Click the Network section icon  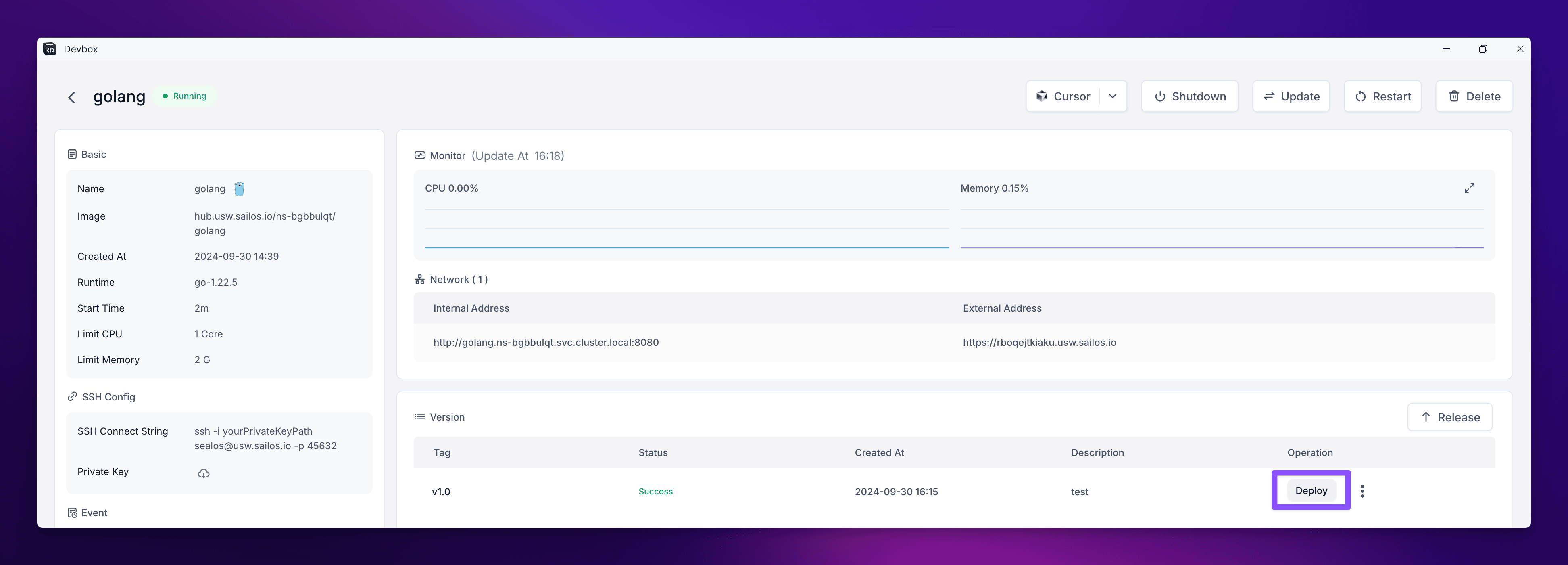click(419, 279)
